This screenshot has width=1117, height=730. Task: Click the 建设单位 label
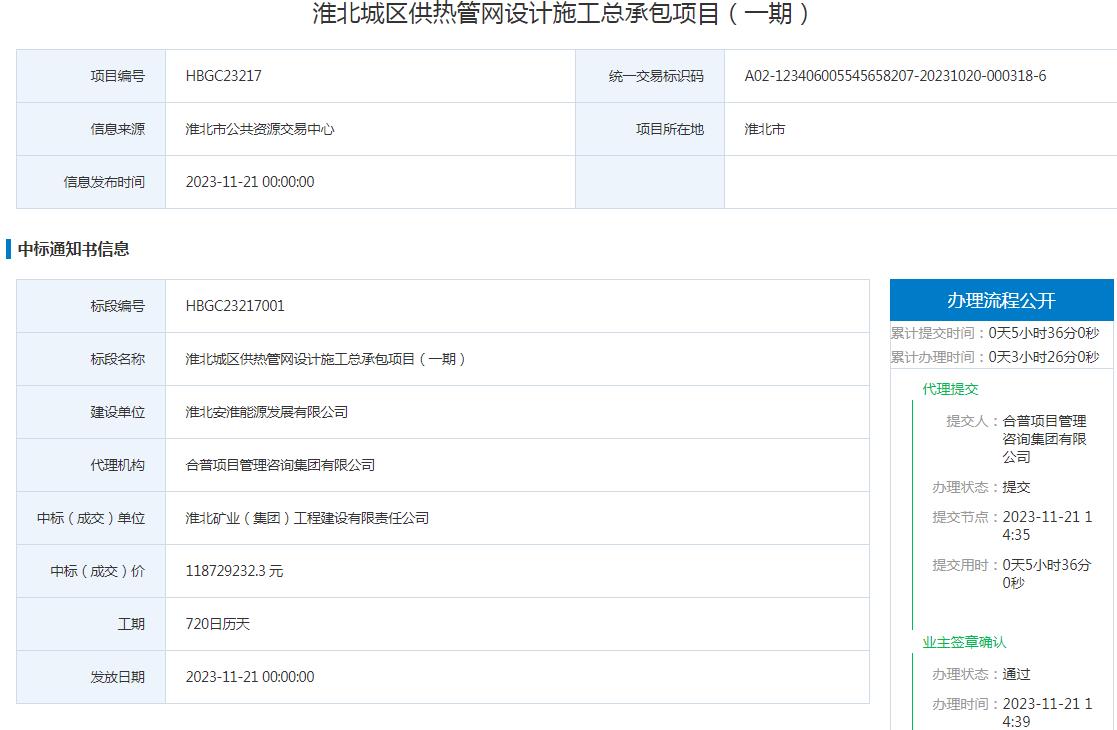click(x=117, y=412)
